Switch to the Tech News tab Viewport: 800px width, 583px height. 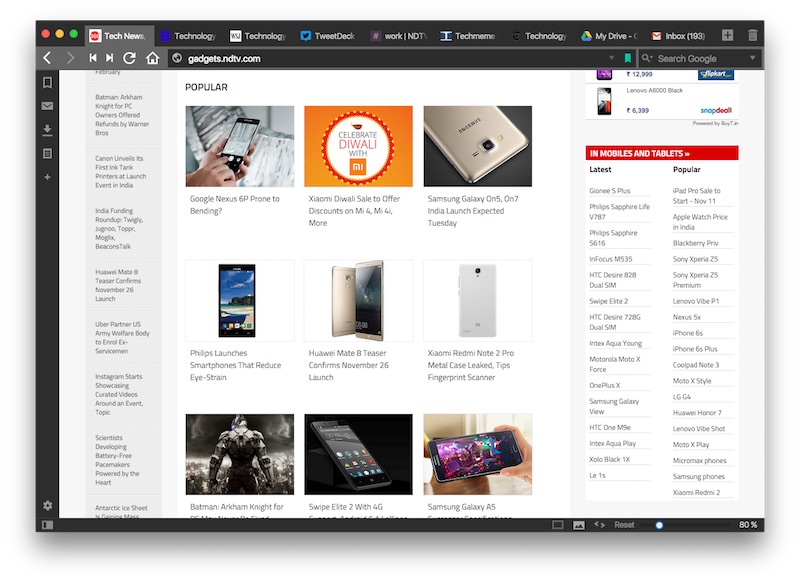tap(119, 36)
